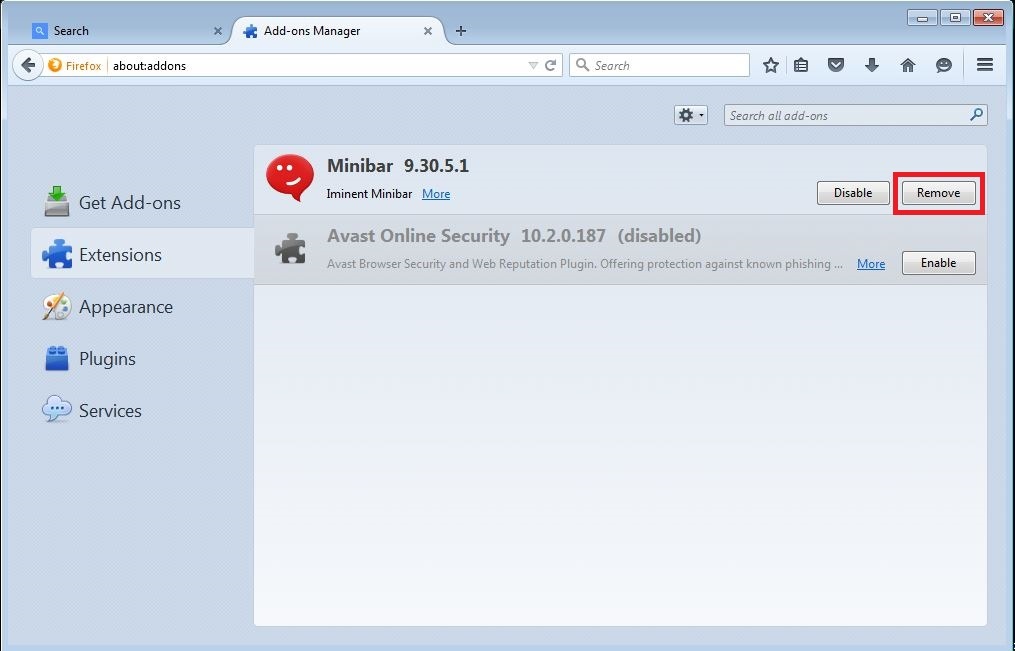The image size is (1015, 651).
Task: Open the Downloads arrow icon
Action: [x=872, y=65]
